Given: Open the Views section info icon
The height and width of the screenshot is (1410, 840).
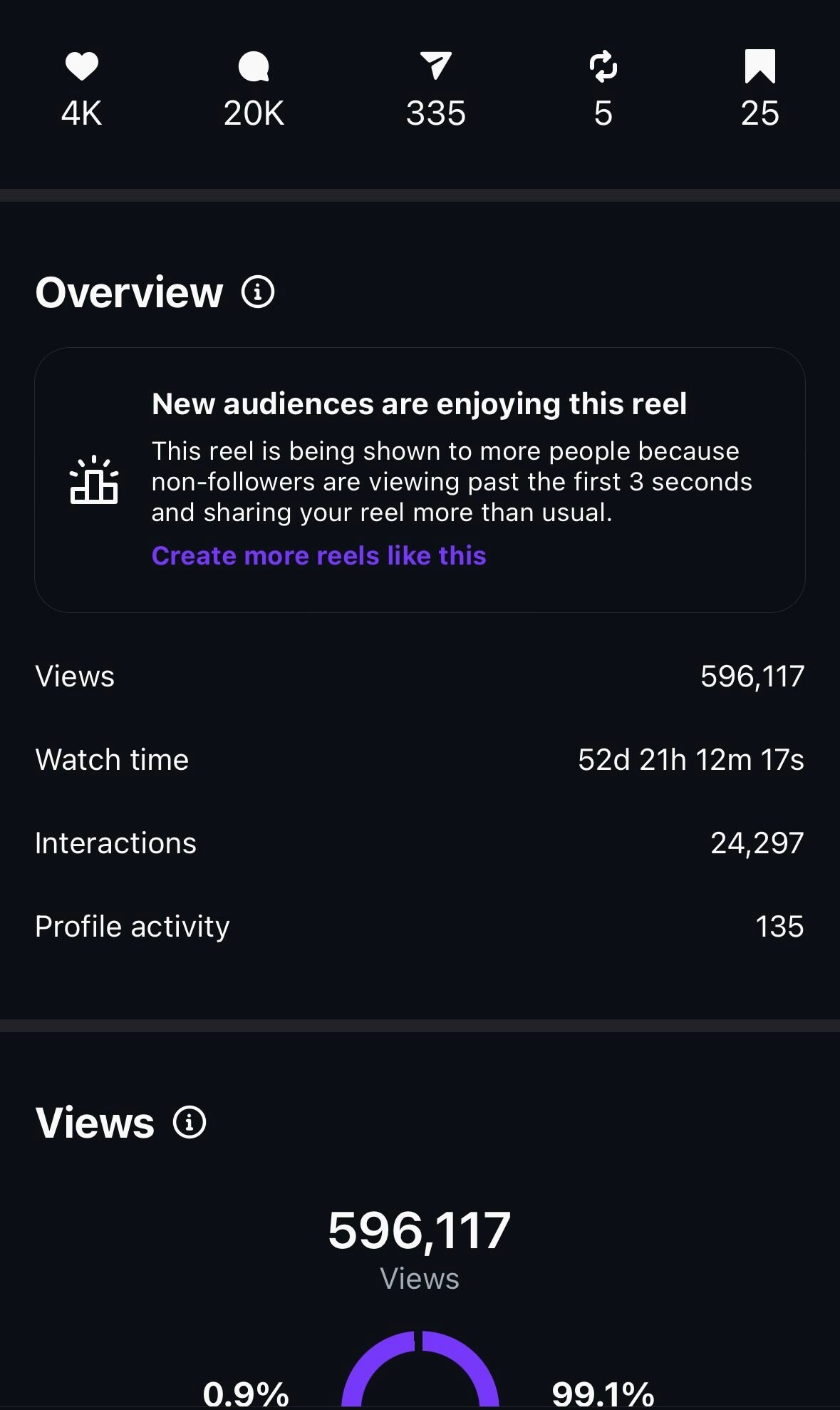Looking at the screenshot, I should (190, 1123).
